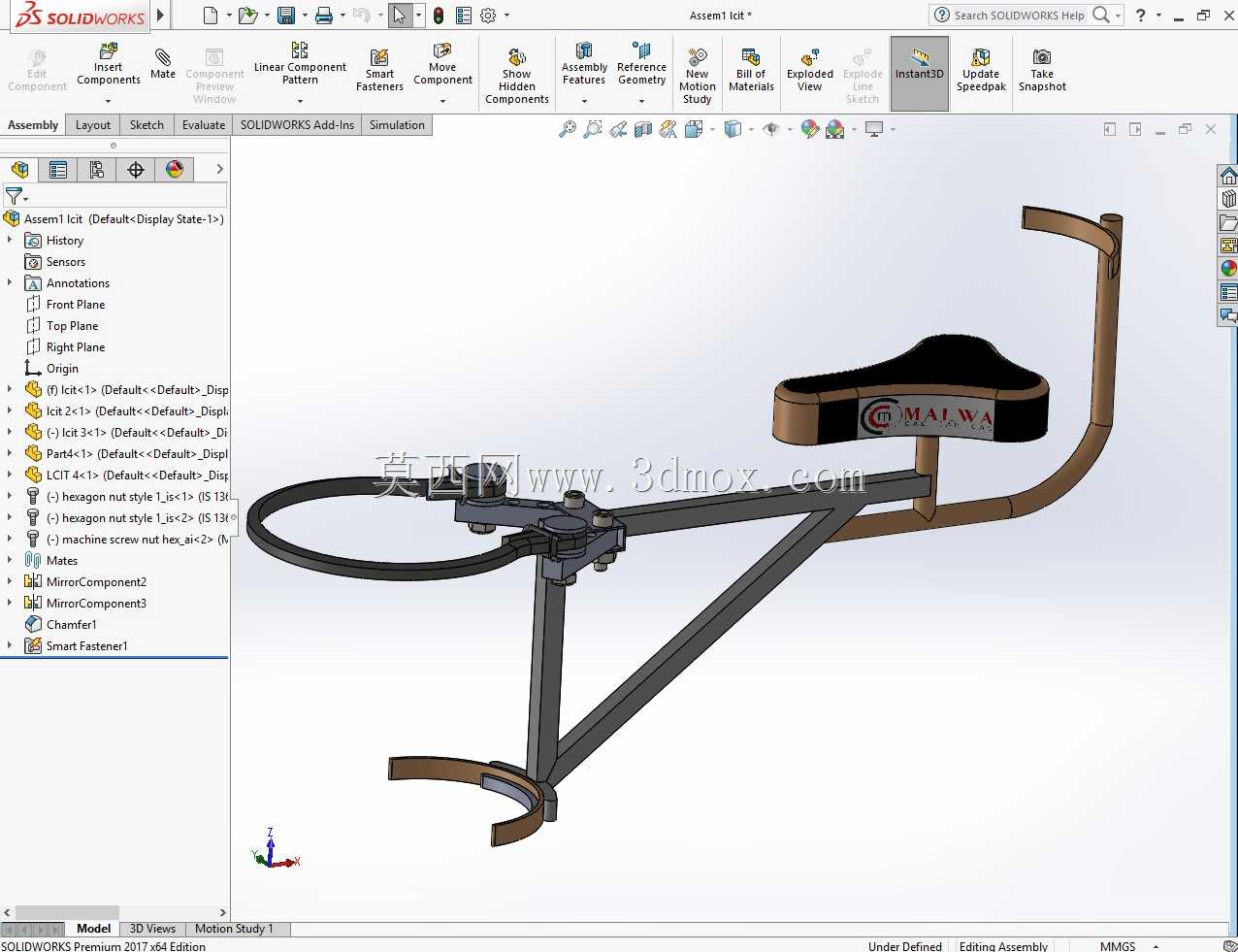Image resolution: width=1238 pixels, height=952 pixels.
Task: Expand the Mates folder
Action: tap(10, 560)
